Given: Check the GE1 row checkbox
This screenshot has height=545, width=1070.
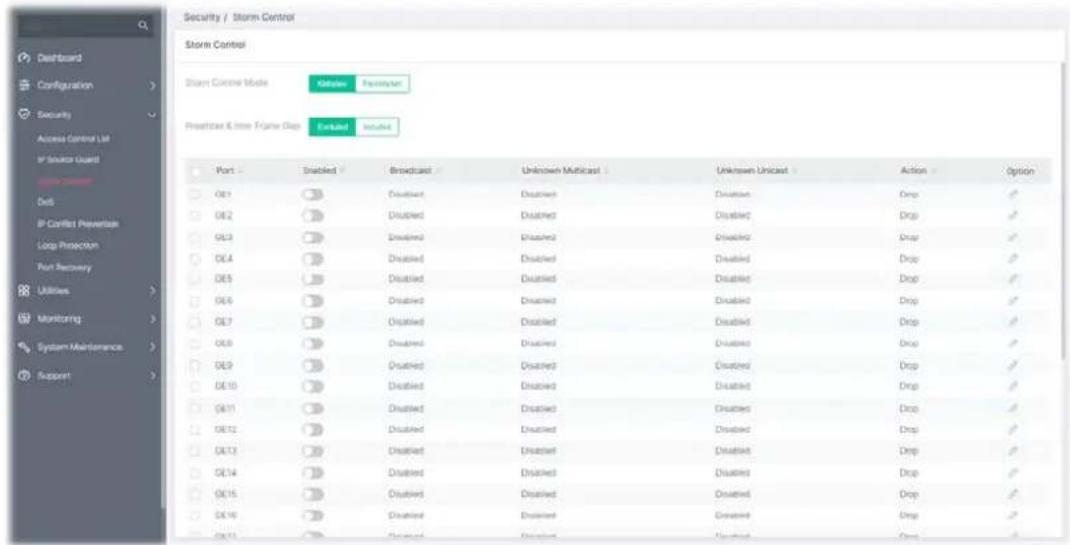Looking at the screenshot, I should pos(196,194).
